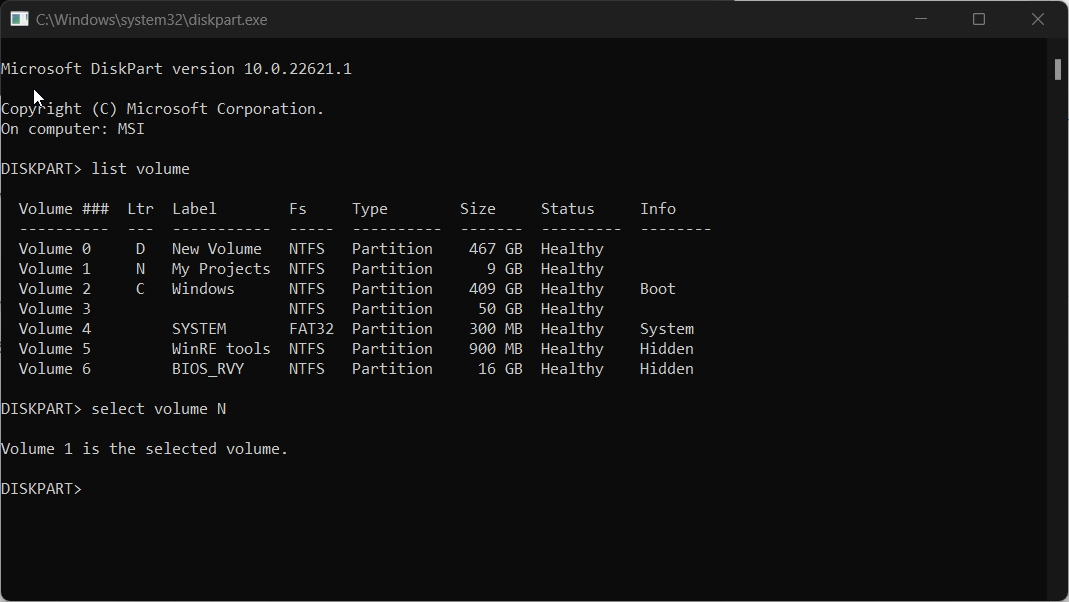1069x602 pixels.
Task: Click the 'Volume ###' column header
Action: [x=63, y=209]
